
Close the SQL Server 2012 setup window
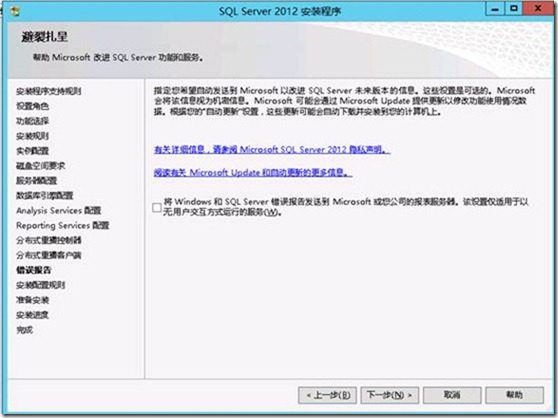(538, 9)
